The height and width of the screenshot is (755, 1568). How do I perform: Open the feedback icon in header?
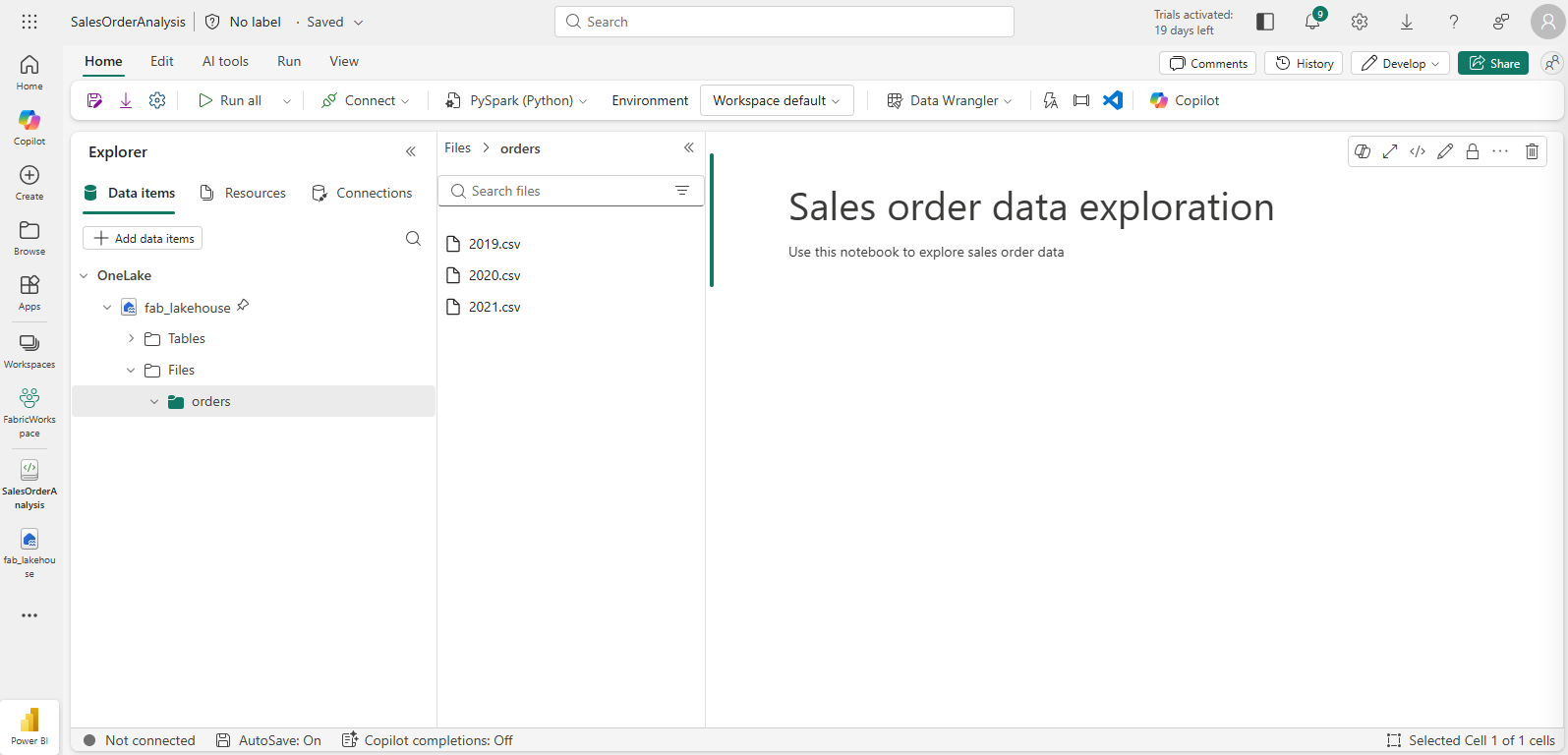coord(1501,22)
